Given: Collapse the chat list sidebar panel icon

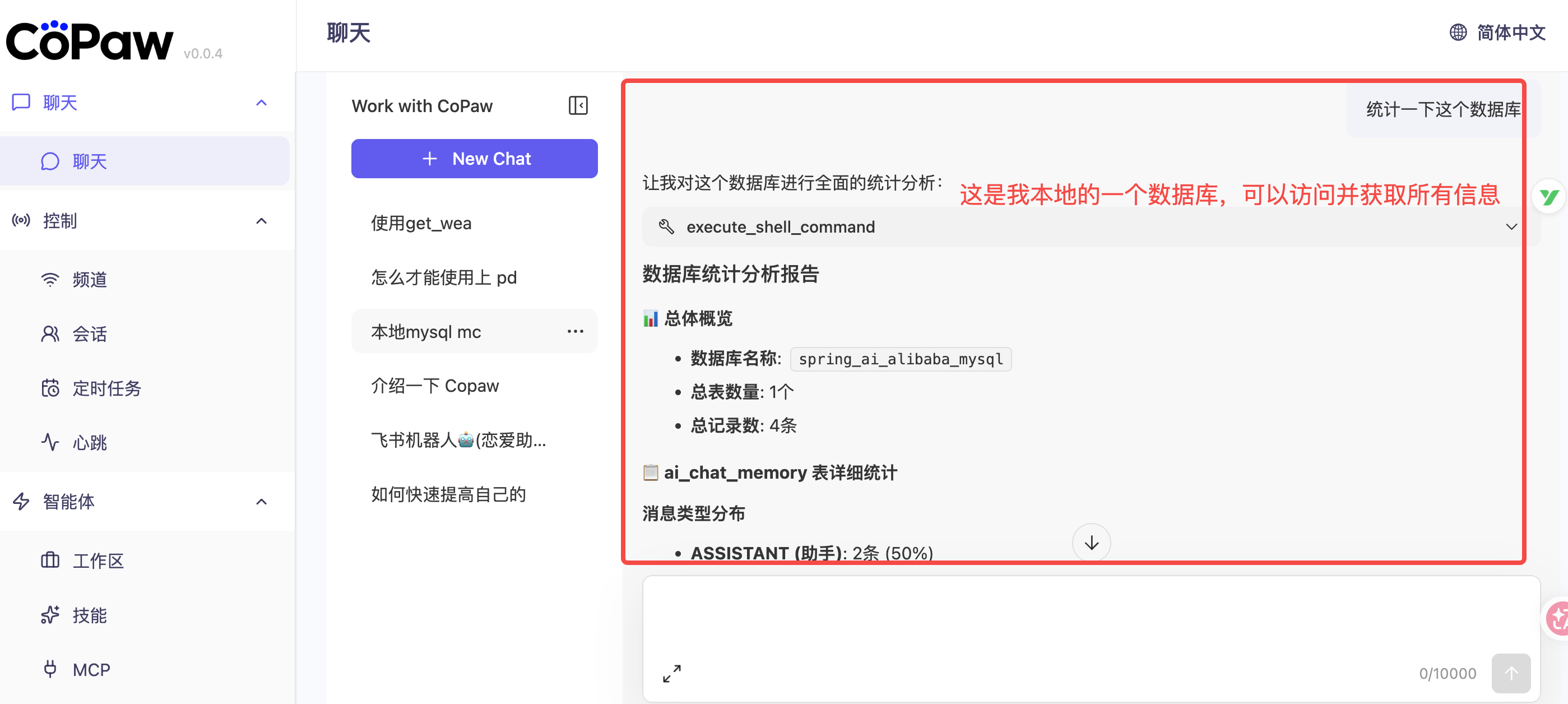Looking at the screenshot, I should click(x=578, y=105).
